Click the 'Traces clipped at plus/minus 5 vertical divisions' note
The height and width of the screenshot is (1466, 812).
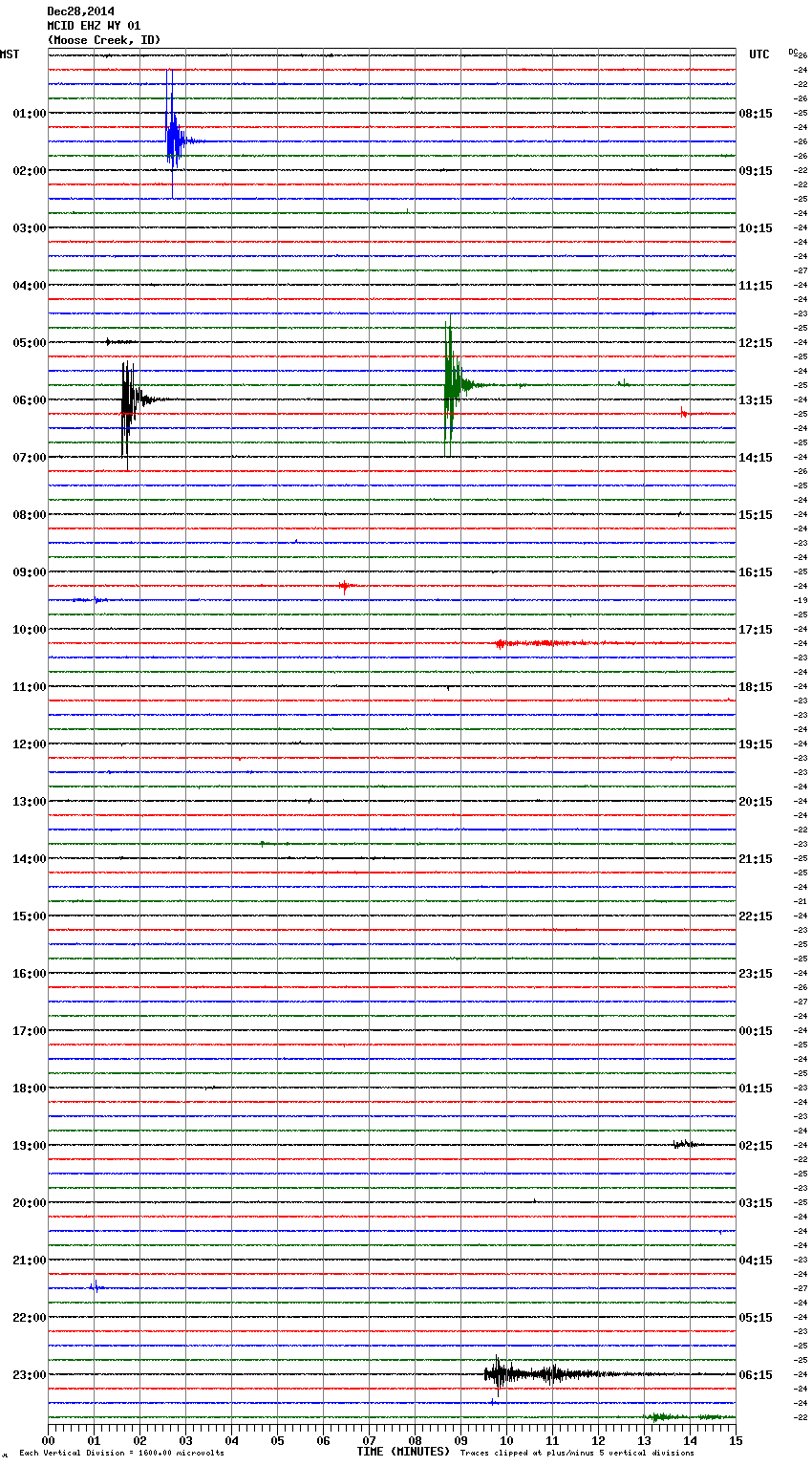point(577,1453)
